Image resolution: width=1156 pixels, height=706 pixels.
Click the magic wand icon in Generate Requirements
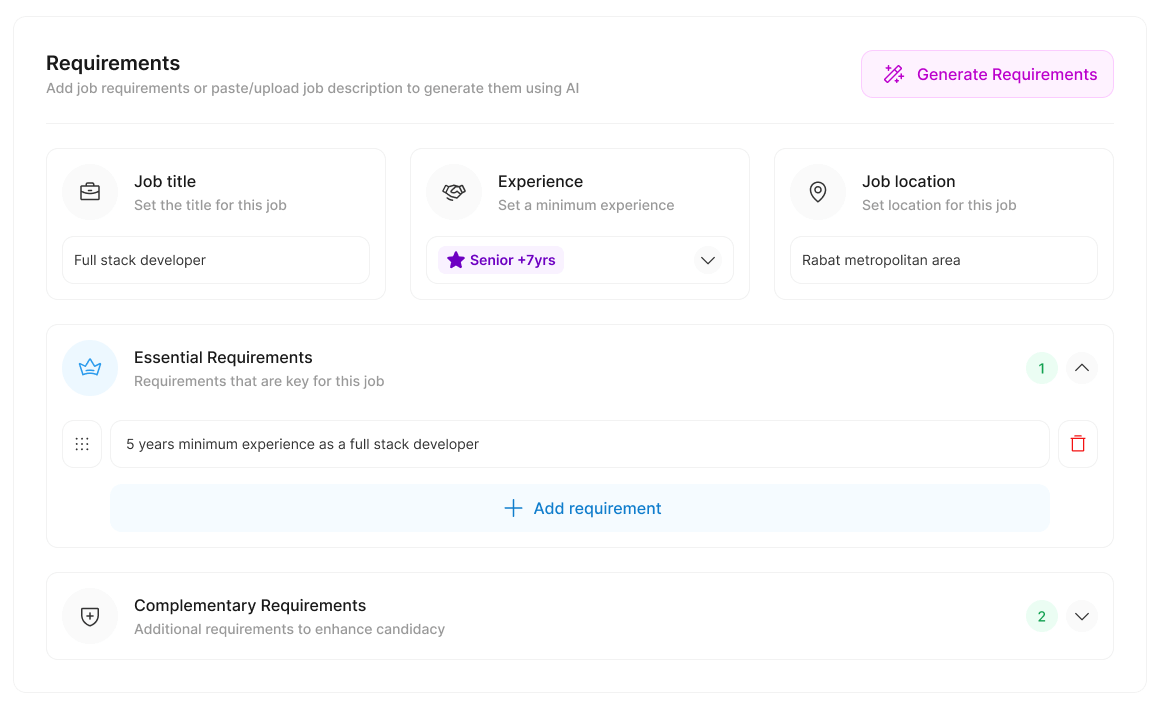(894, 74)
